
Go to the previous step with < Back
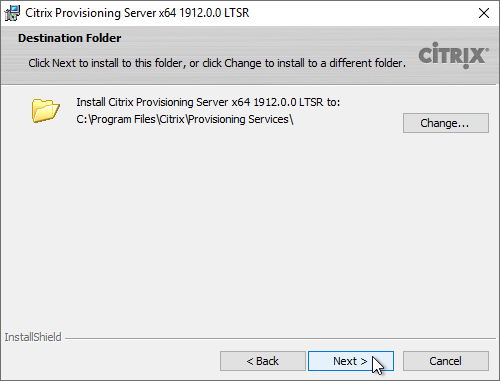click(x=263, y=361)
